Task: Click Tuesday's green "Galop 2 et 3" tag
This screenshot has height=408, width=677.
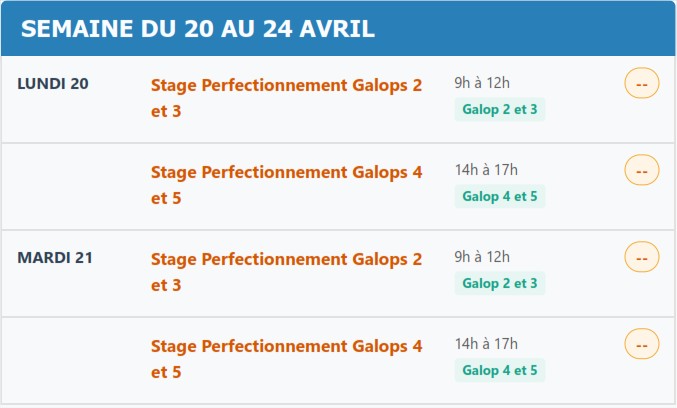Action: pos(500,284)
